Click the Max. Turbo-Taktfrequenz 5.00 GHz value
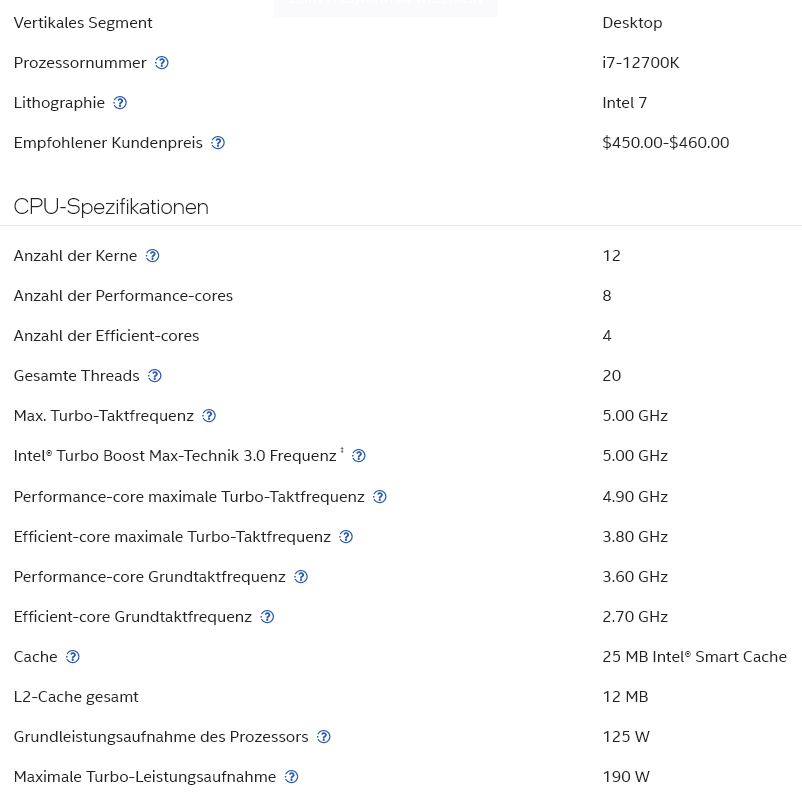This screenshot has height=804, width=802. point(635,416)
